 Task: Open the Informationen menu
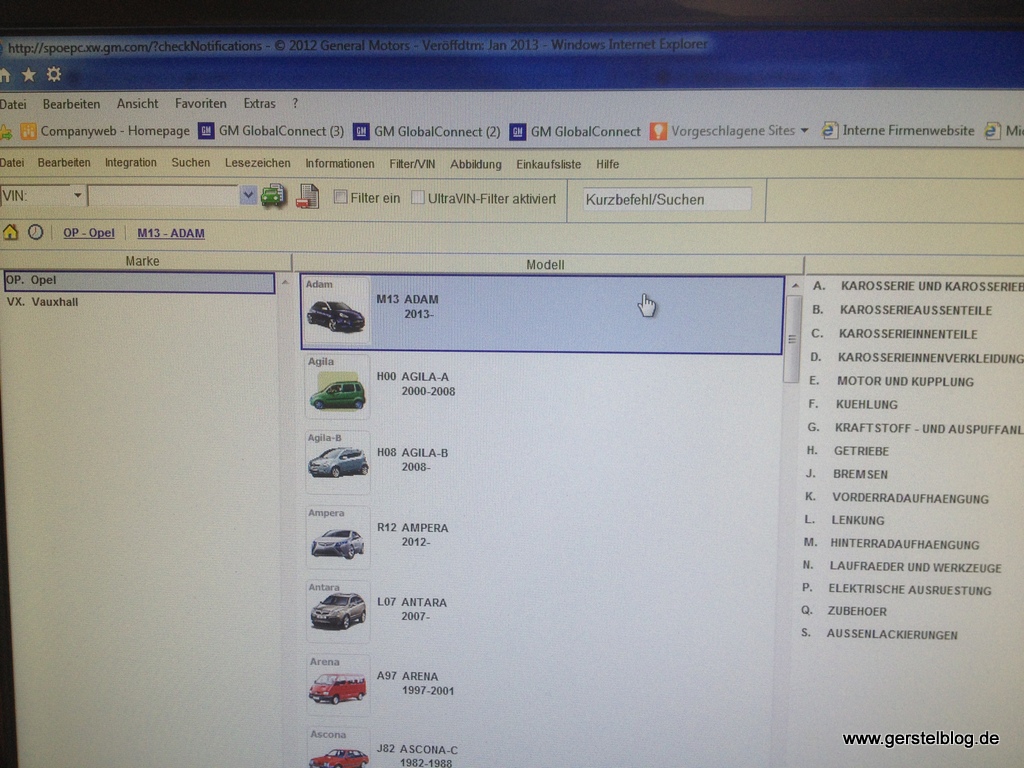(x=340, y=164)
